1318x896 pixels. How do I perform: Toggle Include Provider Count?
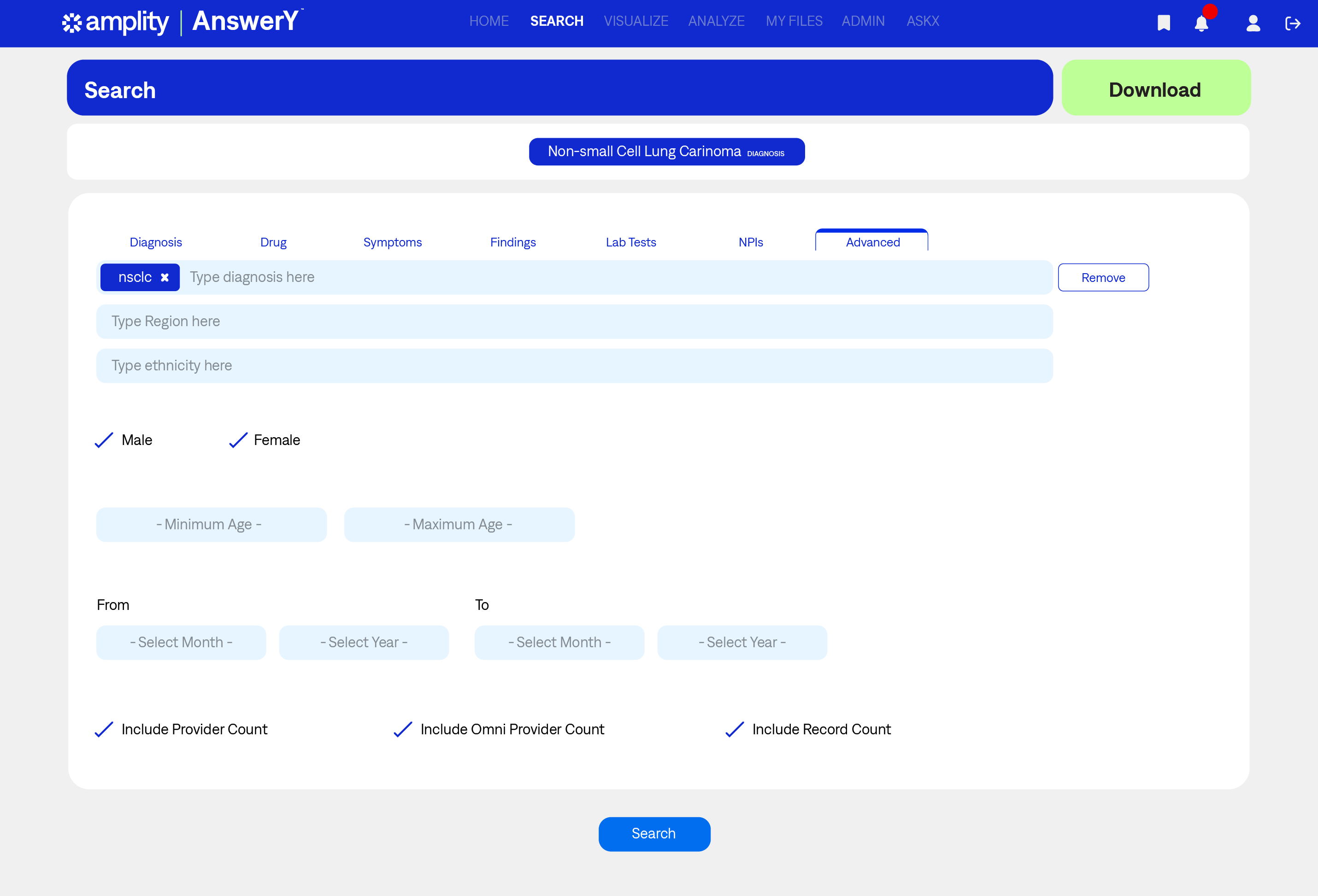point(104,729)
